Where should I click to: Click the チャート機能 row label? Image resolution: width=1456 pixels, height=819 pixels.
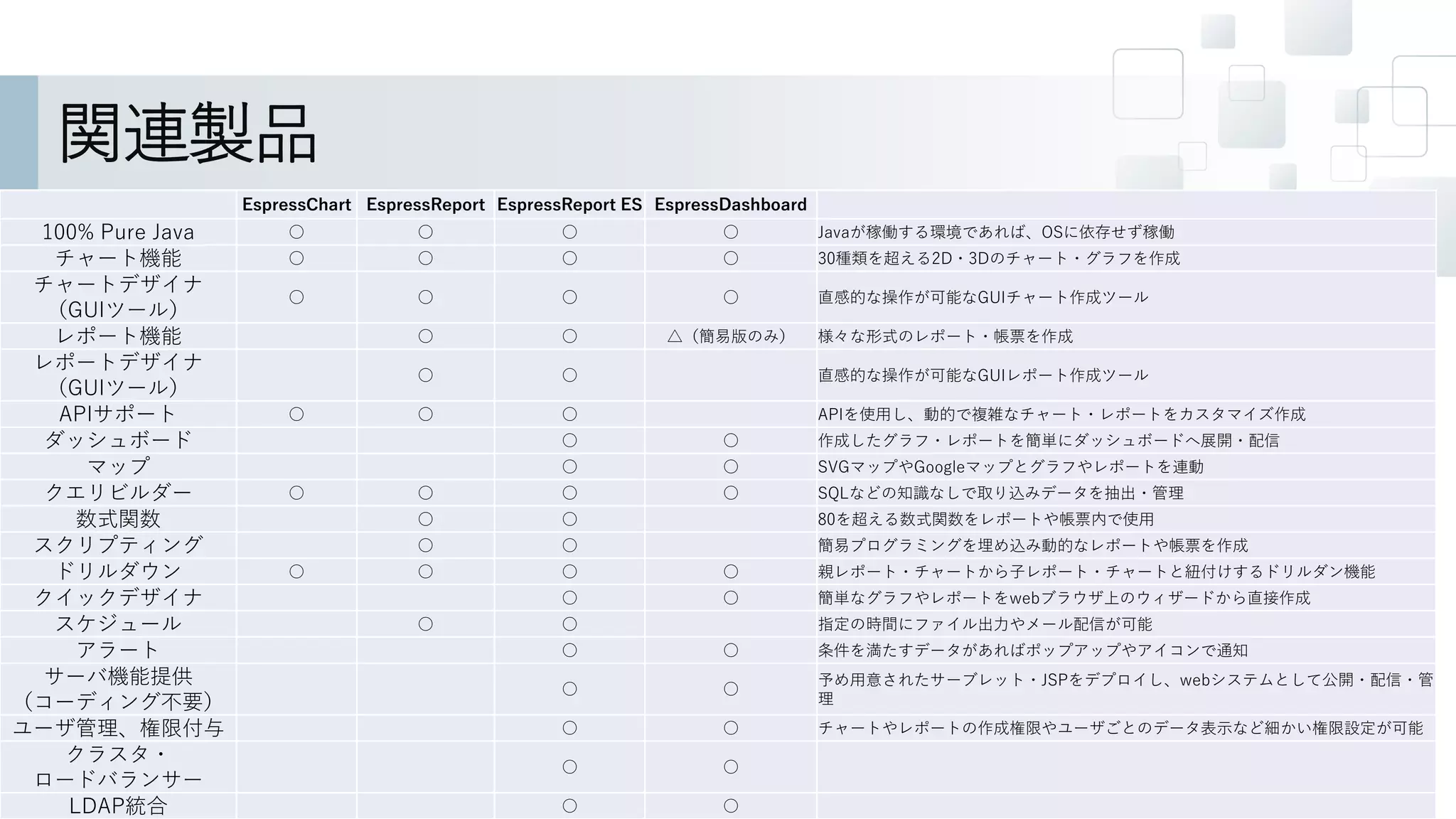(118, 258)
